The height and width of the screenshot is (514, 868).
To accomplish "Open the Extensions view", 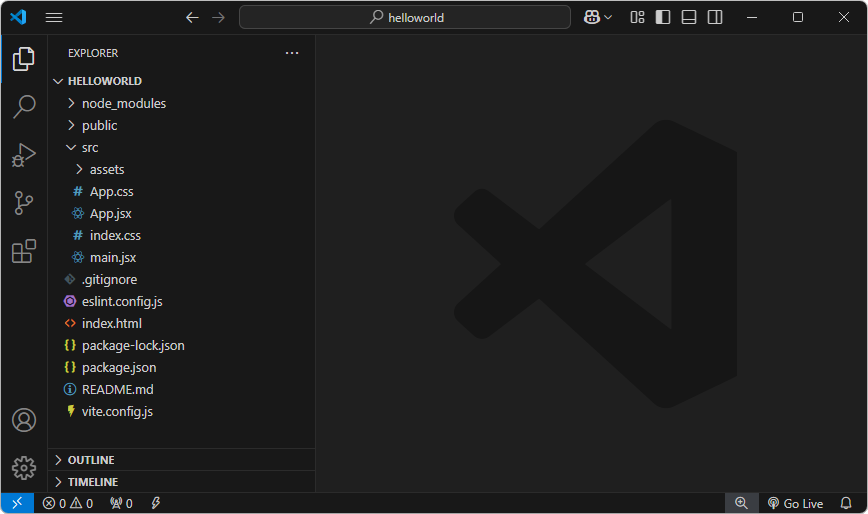I will pyautogui.click(x=24, y=251).
